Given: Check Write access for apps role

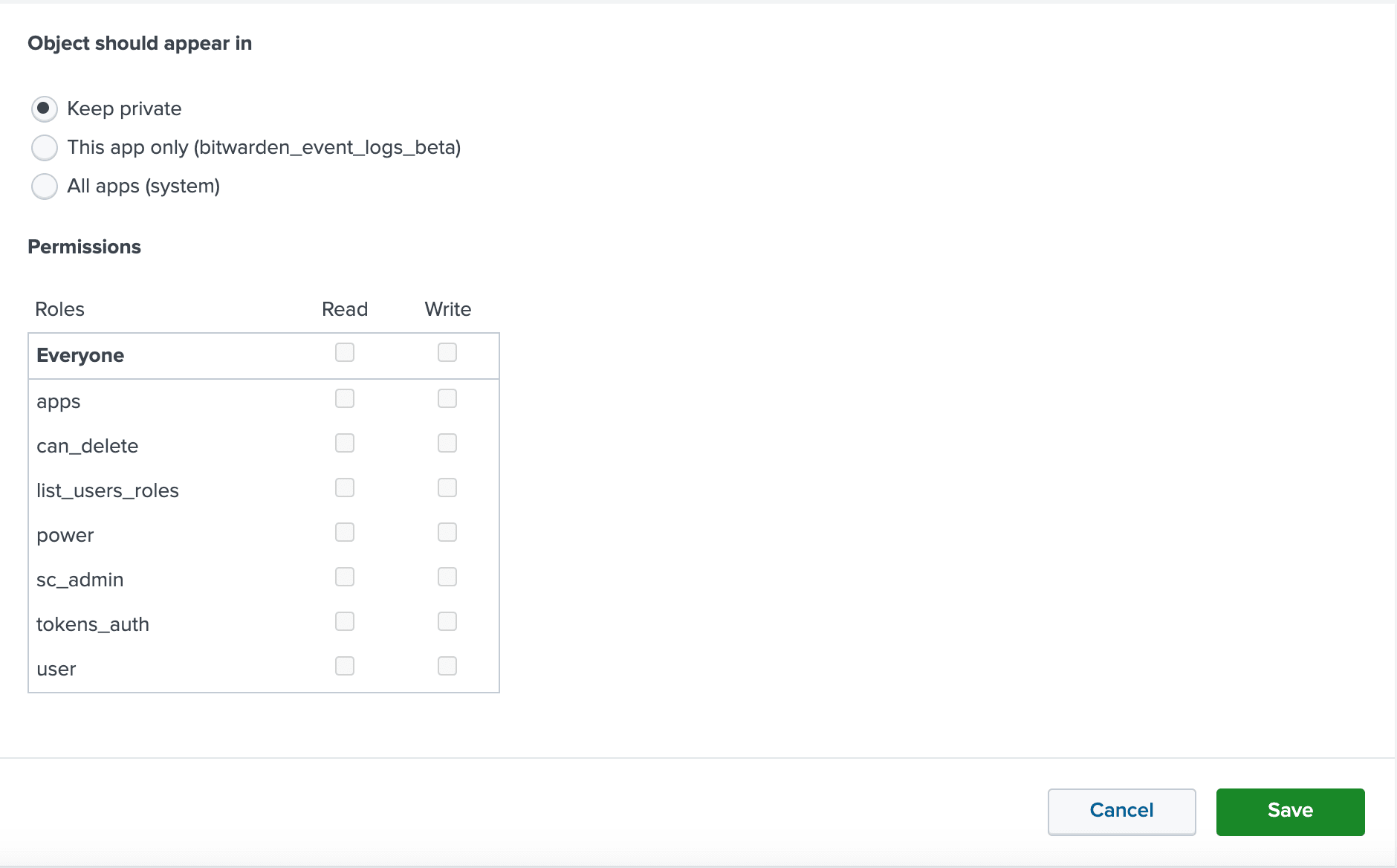Looking at the screenshot, I should coord(447,398).
